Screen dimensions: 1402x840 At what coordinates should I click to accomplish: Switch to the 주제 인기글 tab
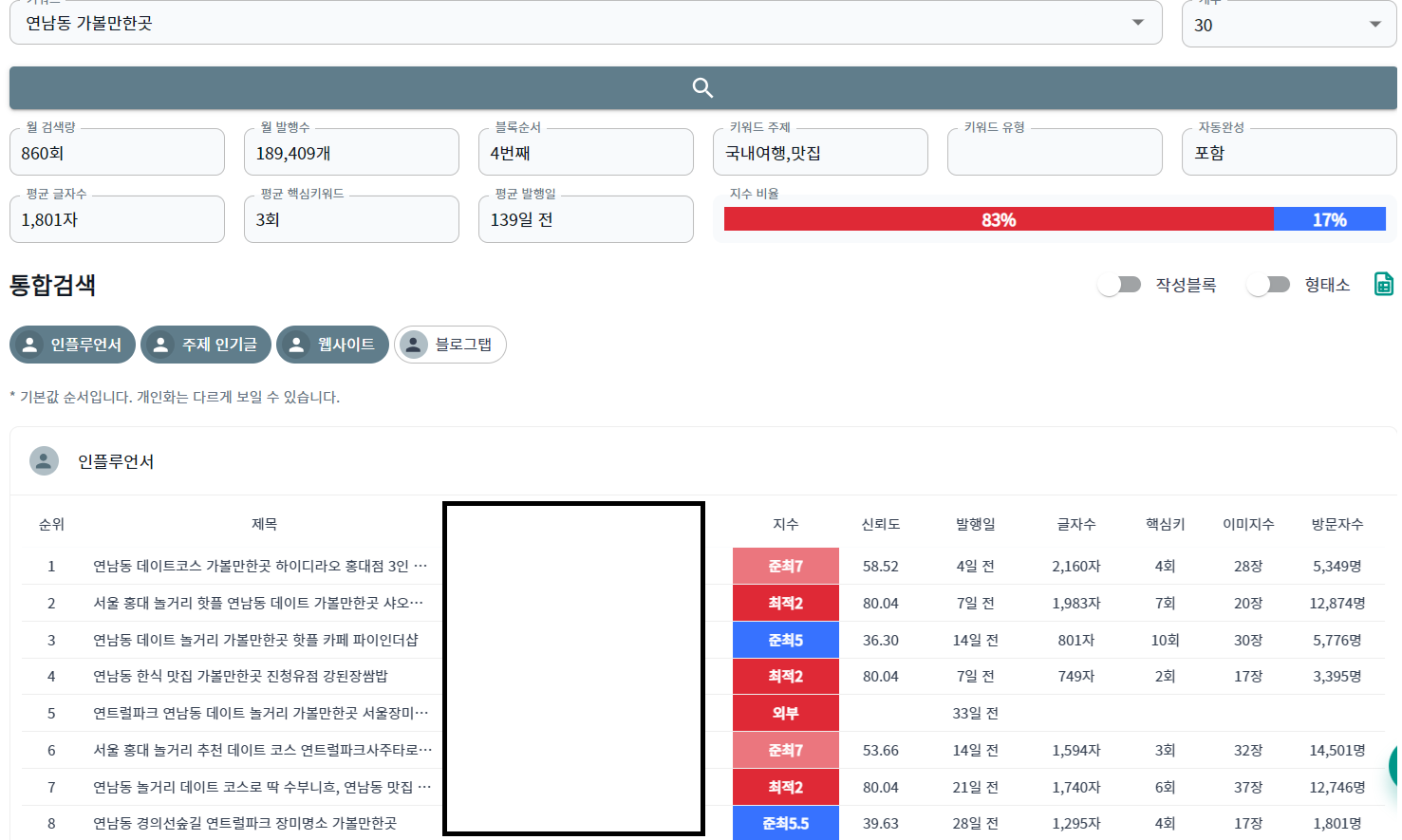click(x=205, y=345)
